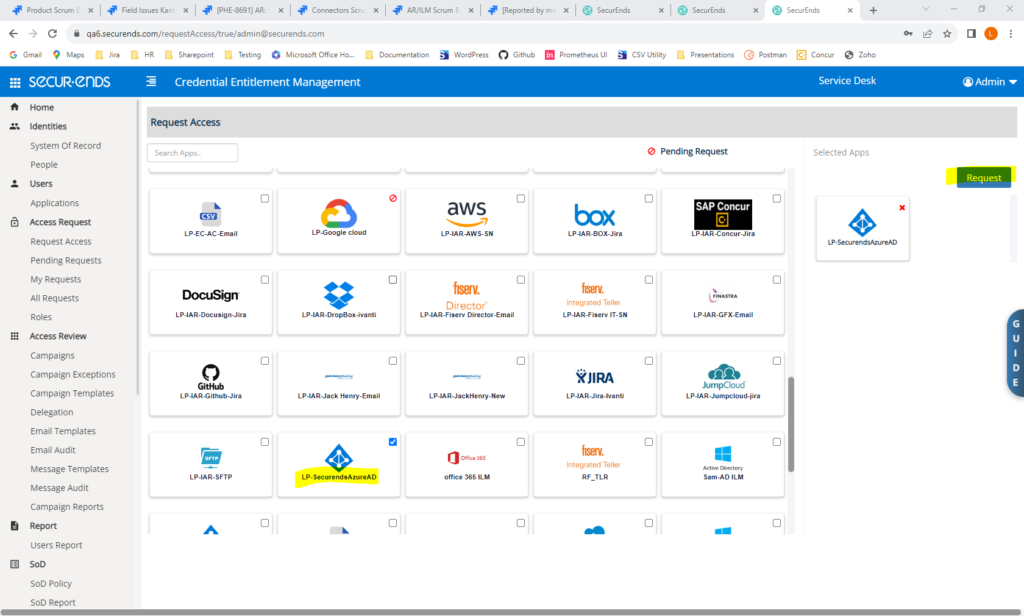Viewport: 1024px width, 616px height.
Task: Open the browser tab search dropdown
Action: point(925,9)
